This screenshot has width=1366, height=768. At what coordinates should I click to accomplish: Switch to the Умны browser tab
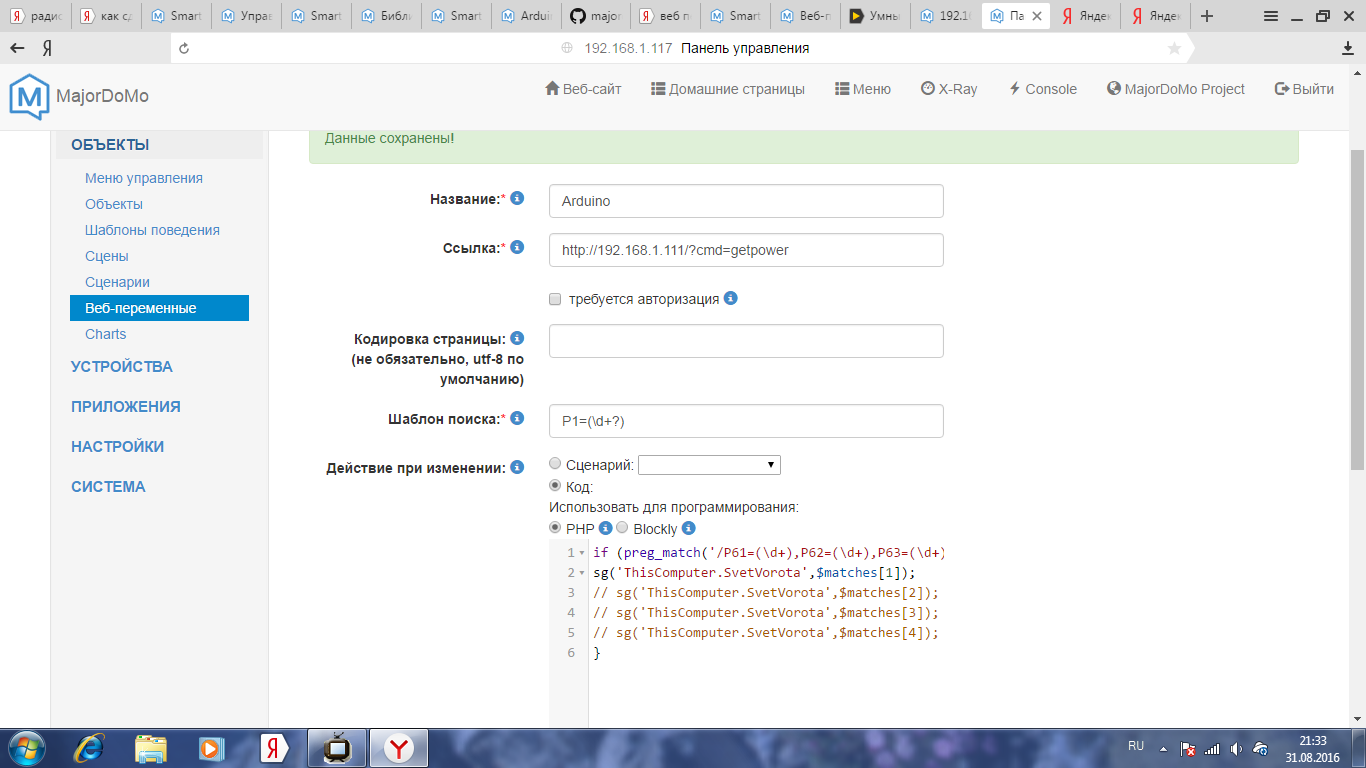876,16
